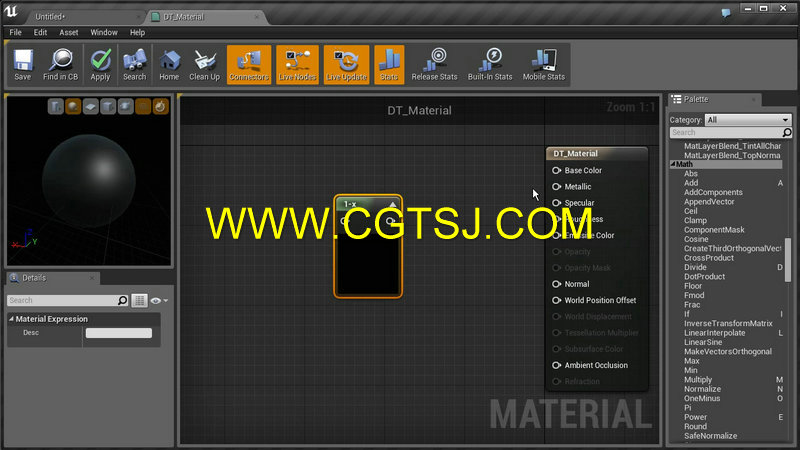
Task: Click the Find in CB toolbar icon
Action: coord(60,64)
